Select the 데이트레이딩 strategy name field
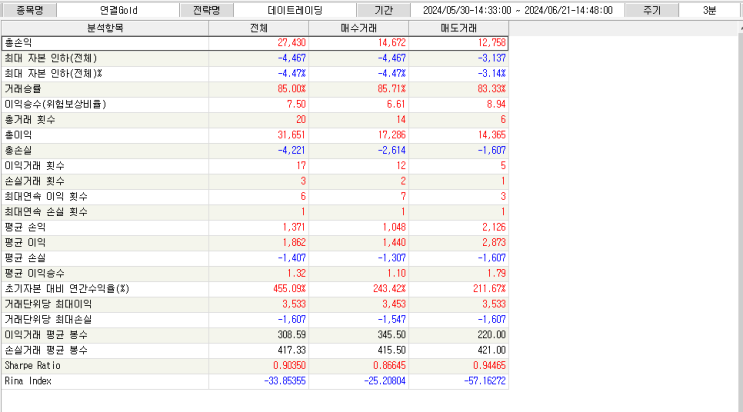The image size is (743, 412). [295, 10]
